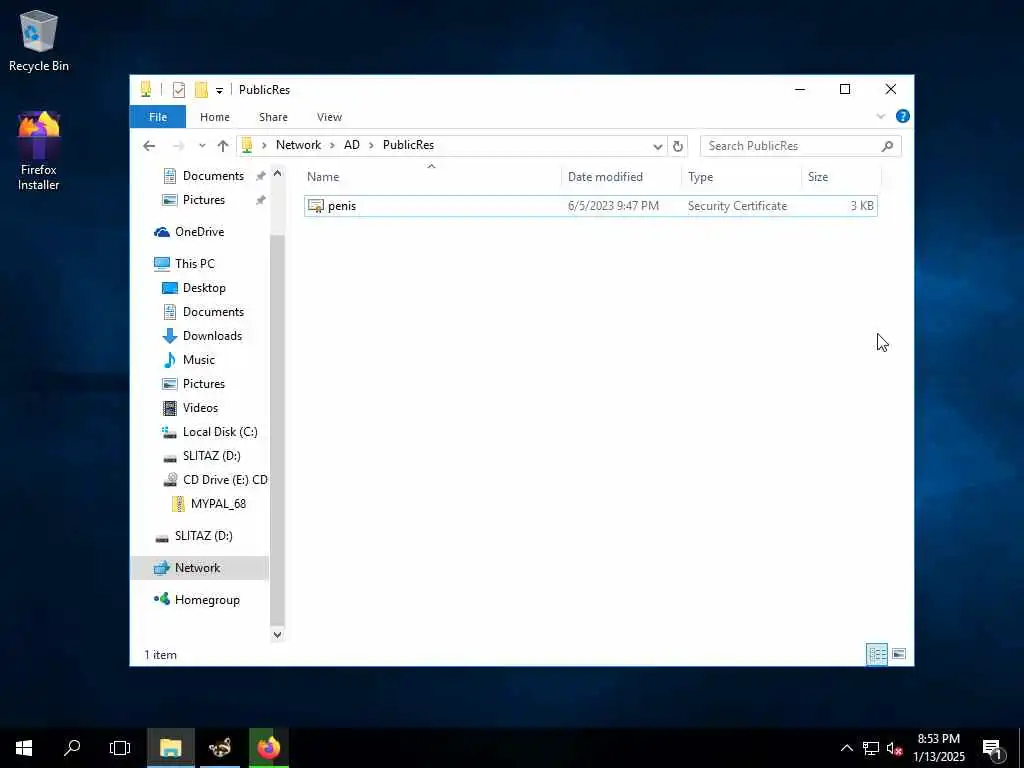Open the File ribbon tab

pyautogui.click(x=158, y=117)
